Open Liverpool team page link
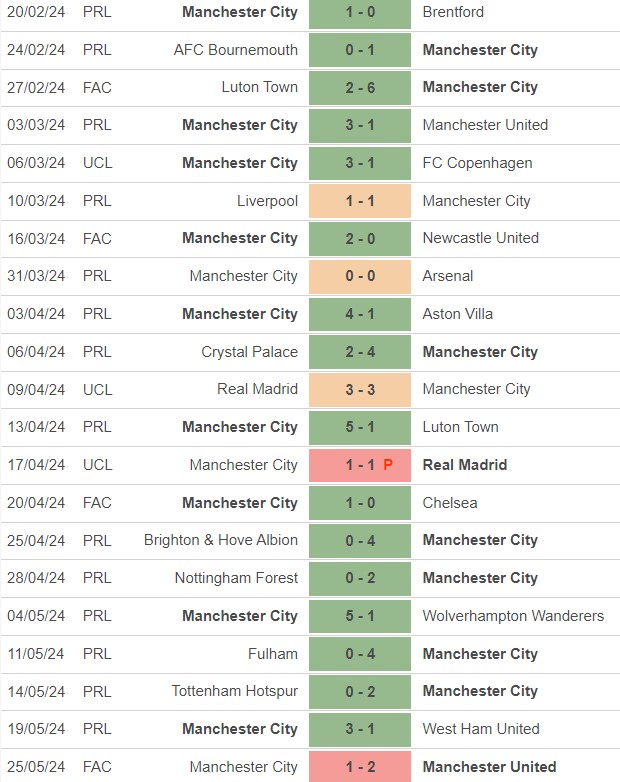620x782 pixels. pos(267,201)
